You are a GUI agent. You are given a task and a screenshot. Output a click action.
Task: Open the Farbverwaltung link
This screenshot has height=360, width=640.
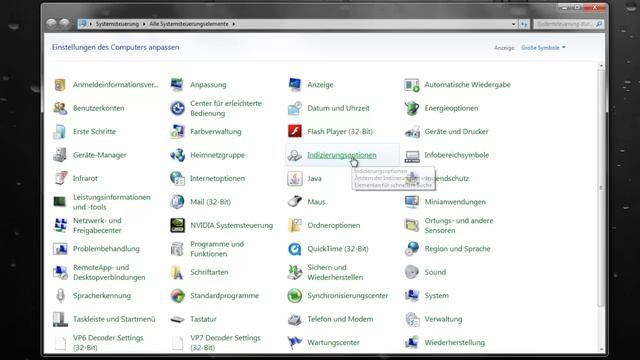click(216, 131)
